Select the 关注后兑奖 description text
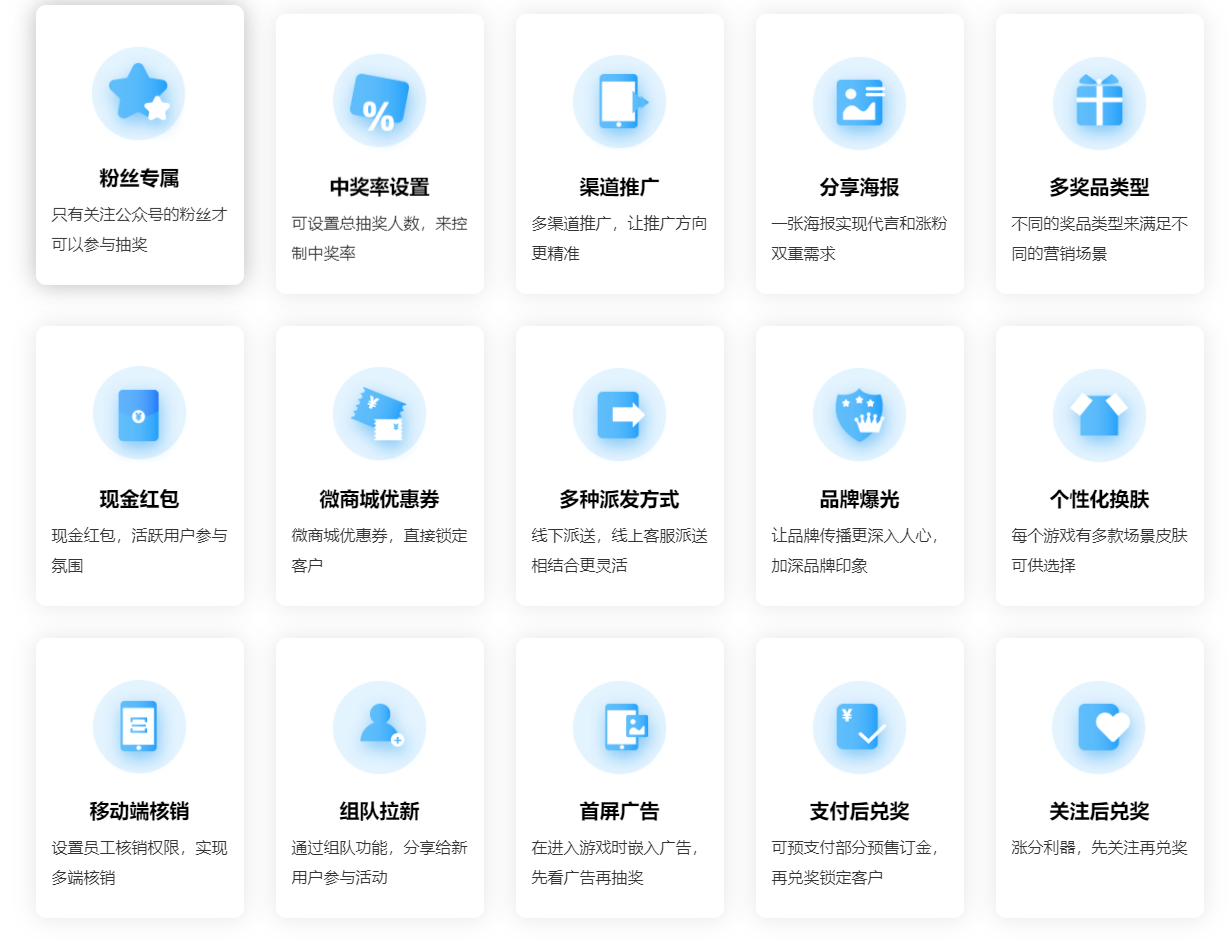1229x940 pixels. 1099,848
